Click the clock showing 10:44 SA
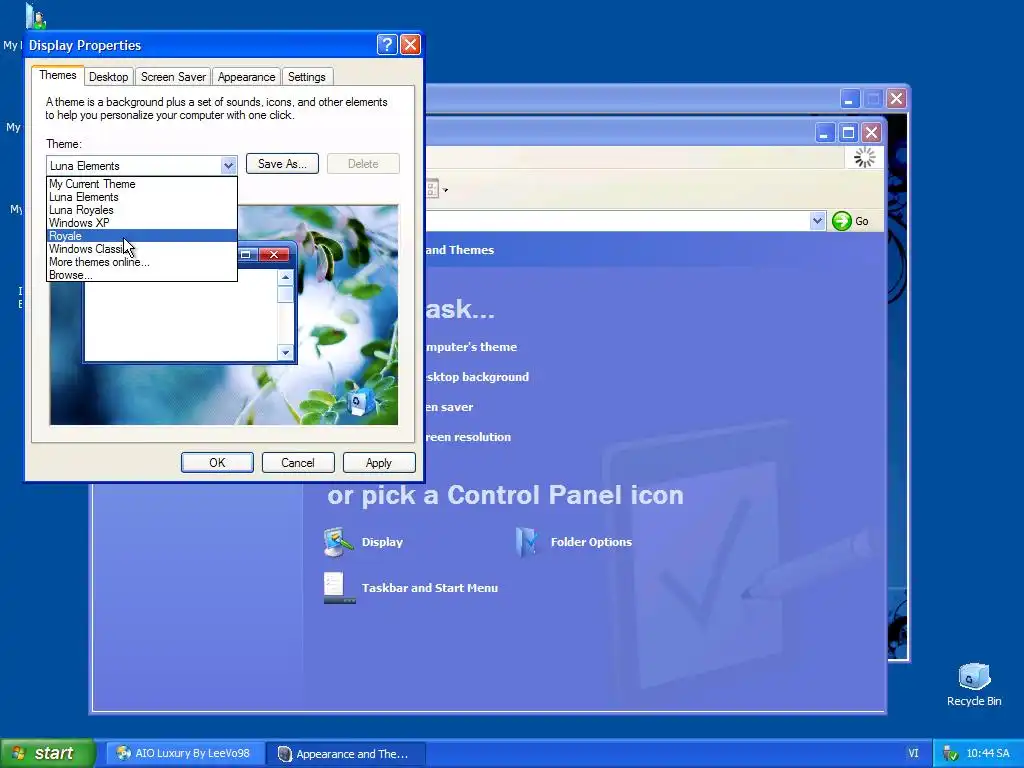The height and width of the screenshot is (768, 1024). (x=988, y=754)
